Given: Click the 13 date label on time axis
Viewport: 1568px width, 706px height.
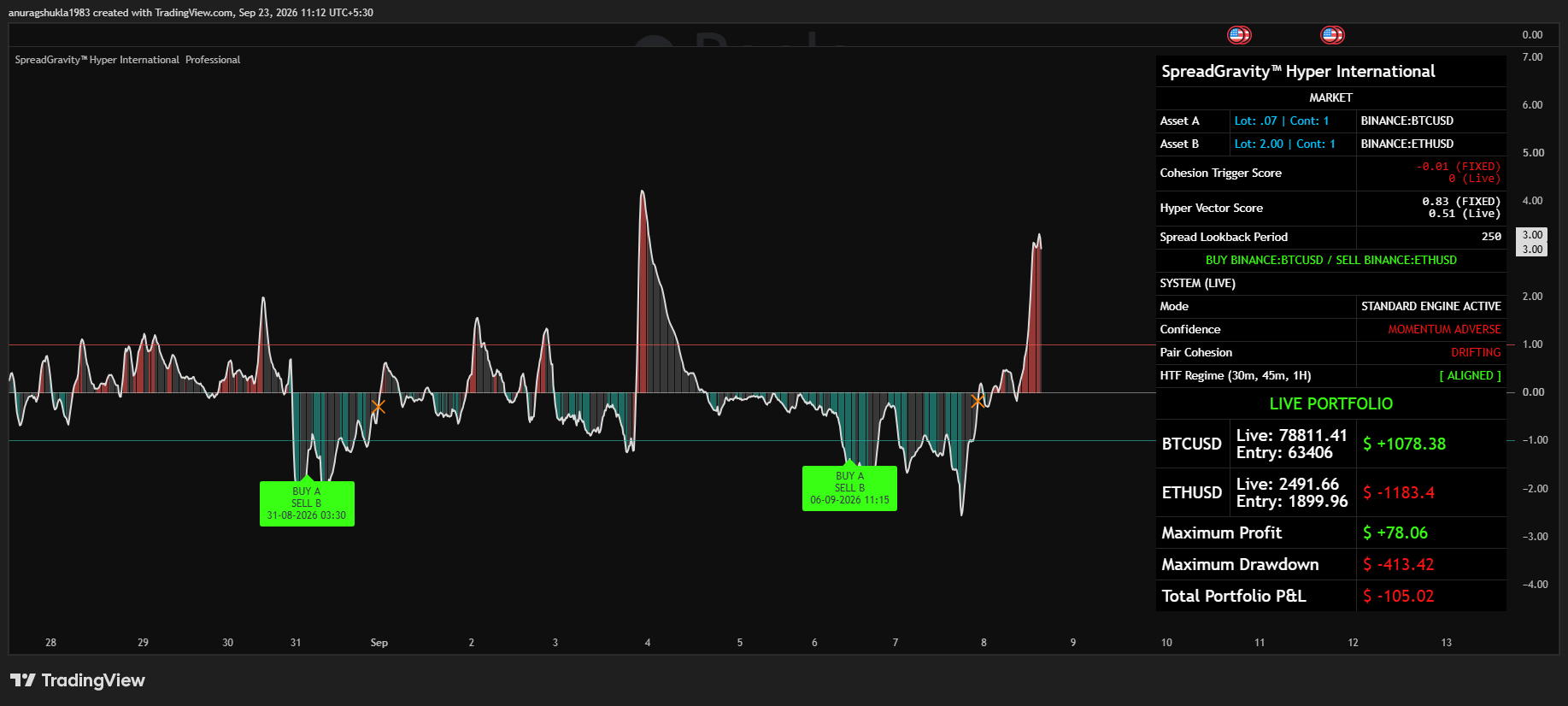Looking at the screenshot, I should [x=1446, y=643].
